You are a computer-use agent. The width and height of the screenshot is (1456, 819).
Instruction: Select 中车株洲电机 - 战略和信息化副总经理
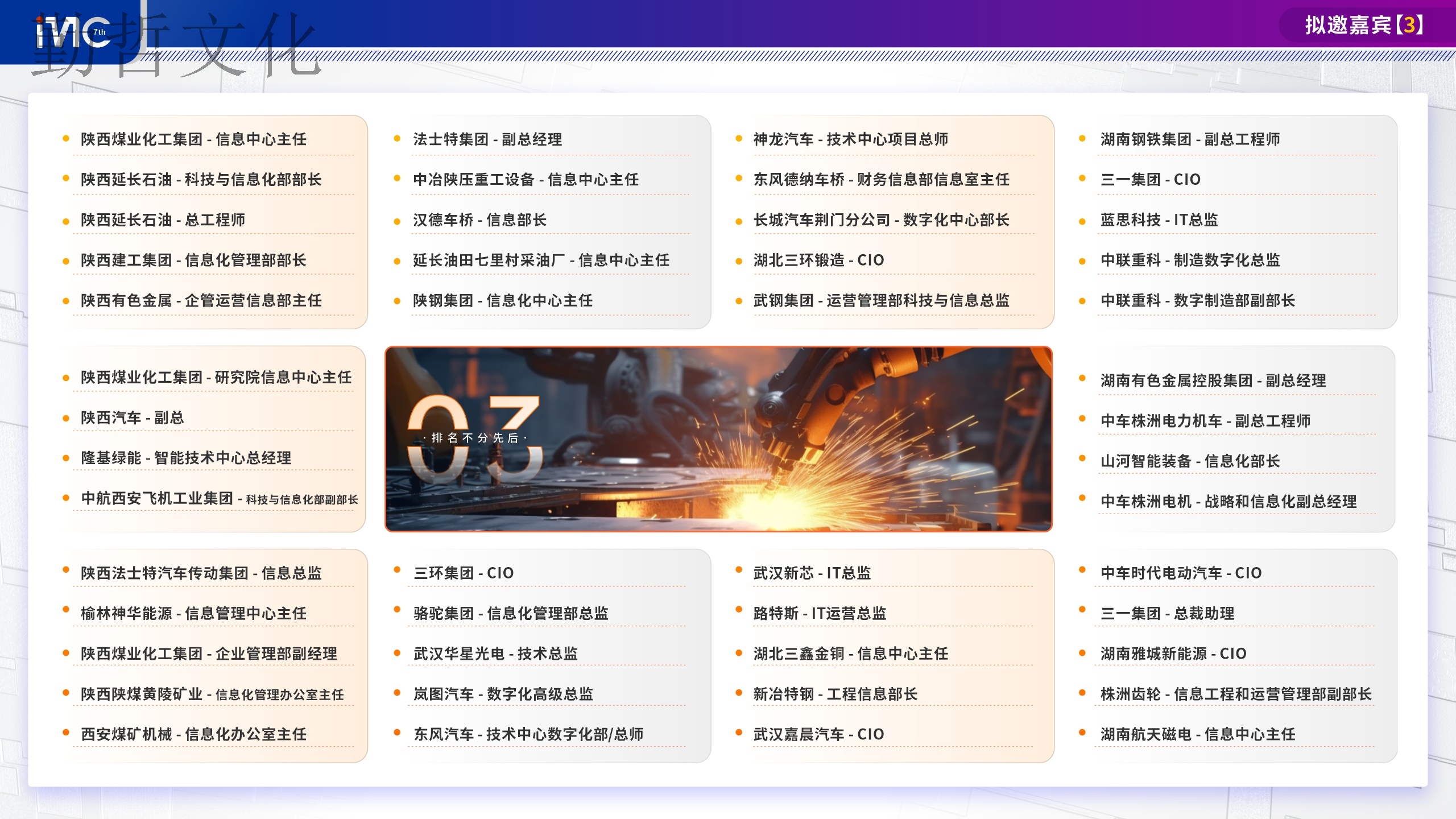tap(1228, 502)
